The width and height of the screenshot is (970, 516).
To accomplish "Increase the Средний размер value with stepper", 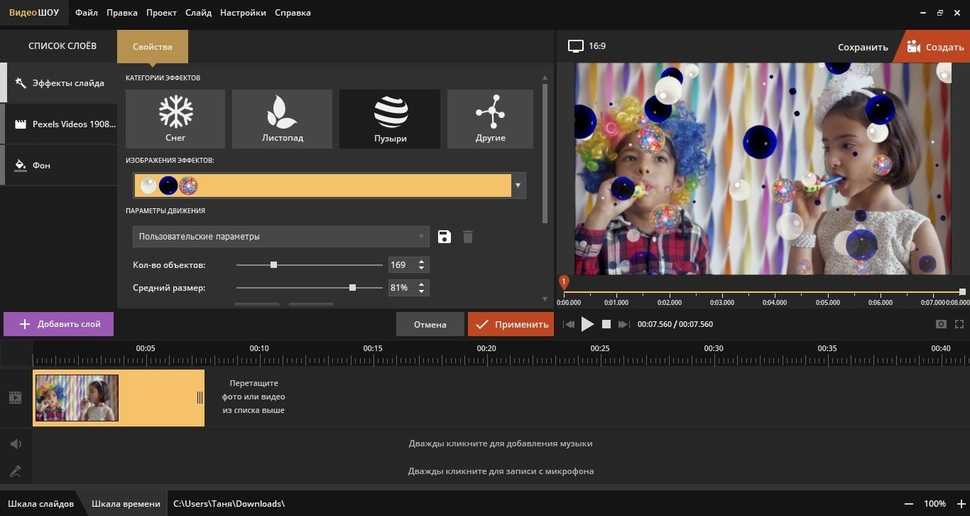I will coord(422,284).
